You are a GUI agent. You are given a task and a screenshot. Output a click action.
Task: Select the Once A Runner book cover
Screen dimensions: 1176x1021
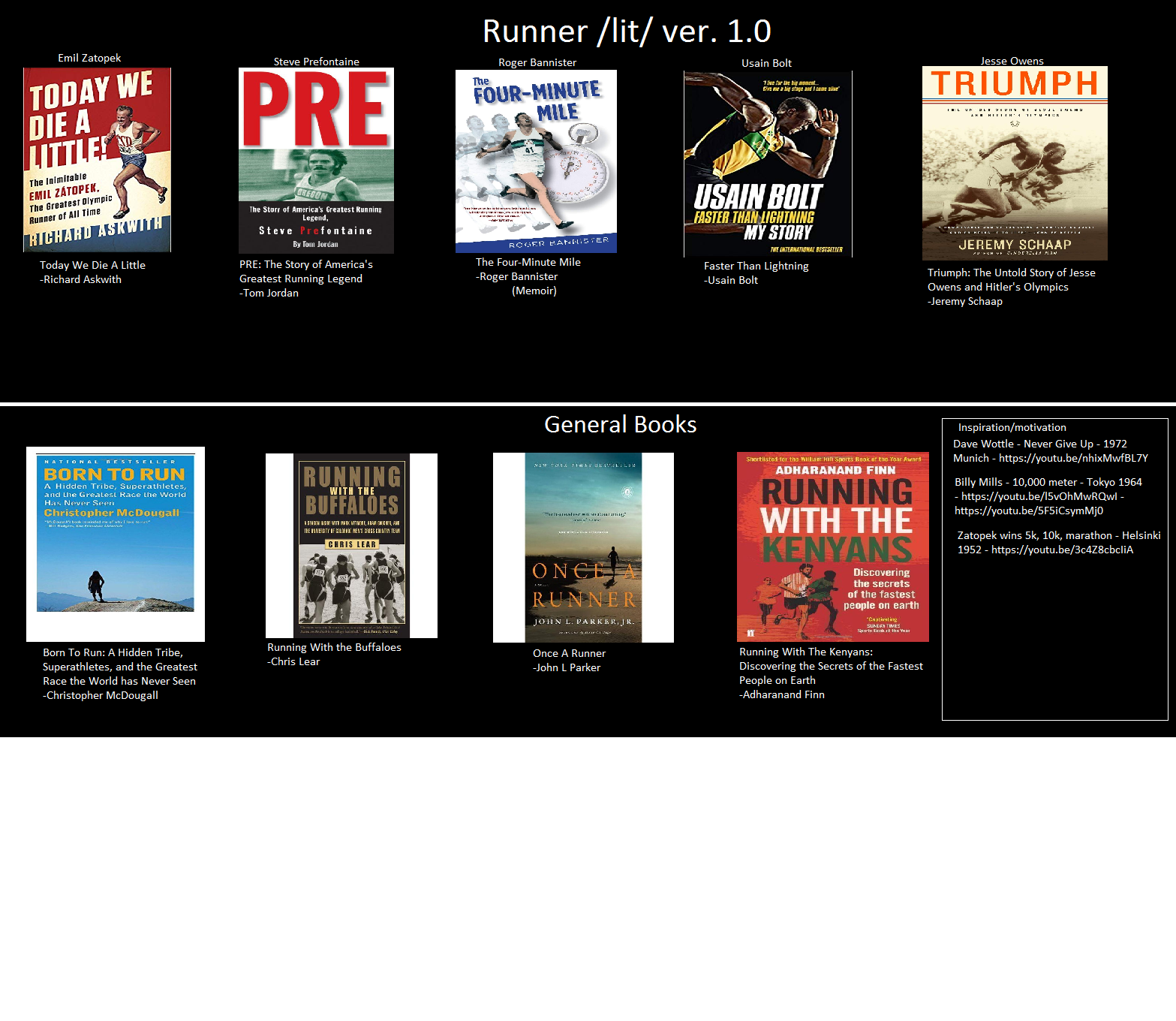[583, 547]
